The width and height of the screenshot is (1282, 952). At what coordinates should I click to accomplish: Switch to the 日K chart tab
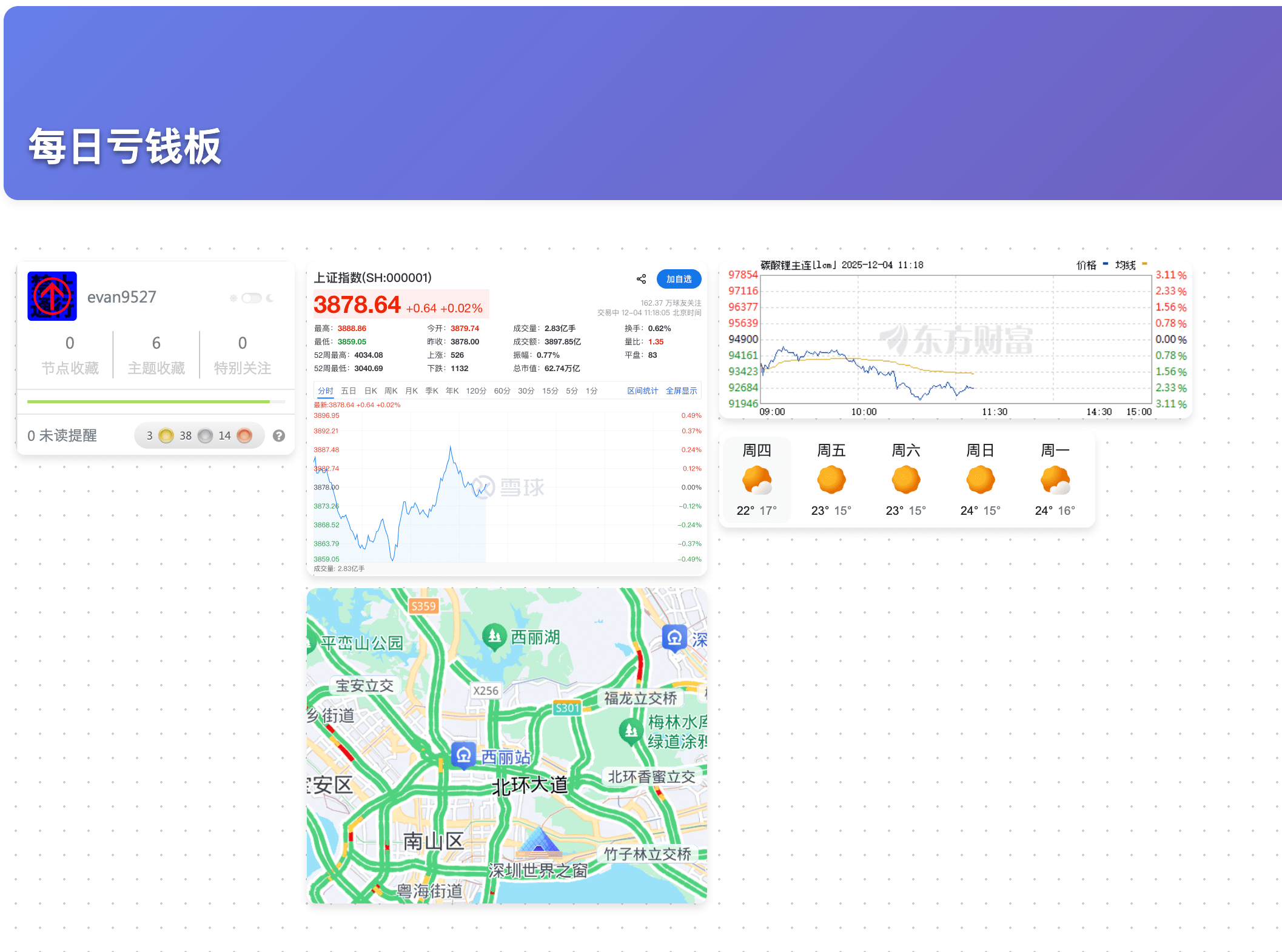pos(371,391)
